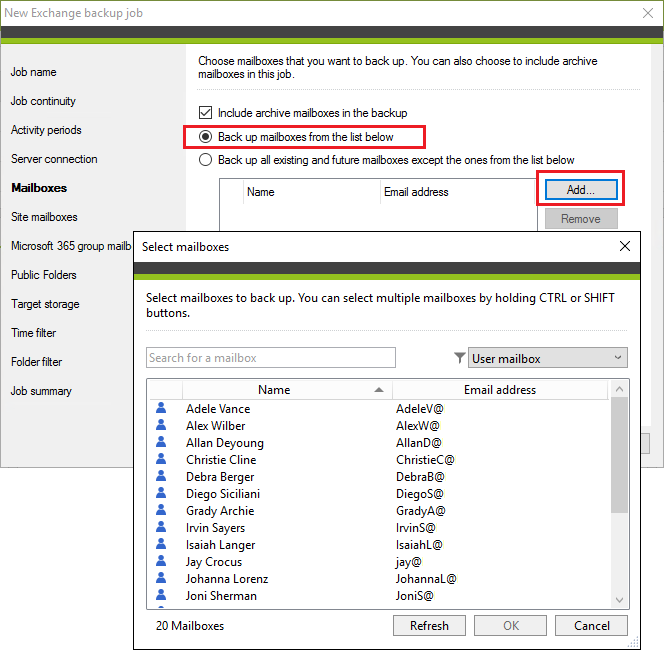The height and width of the screenshot is (650, 664).
Task: Select the Johanna Lorenz mailbox name
Action: click(x=227, y=579)
